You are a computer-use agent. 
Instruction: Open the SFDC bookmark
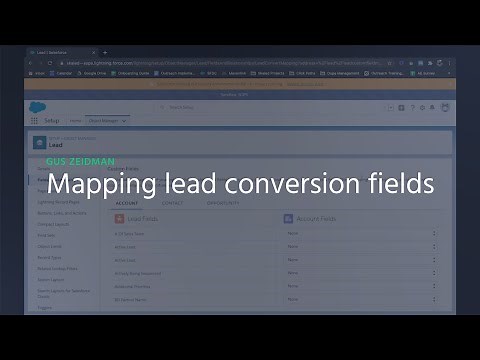pos(209,73)
